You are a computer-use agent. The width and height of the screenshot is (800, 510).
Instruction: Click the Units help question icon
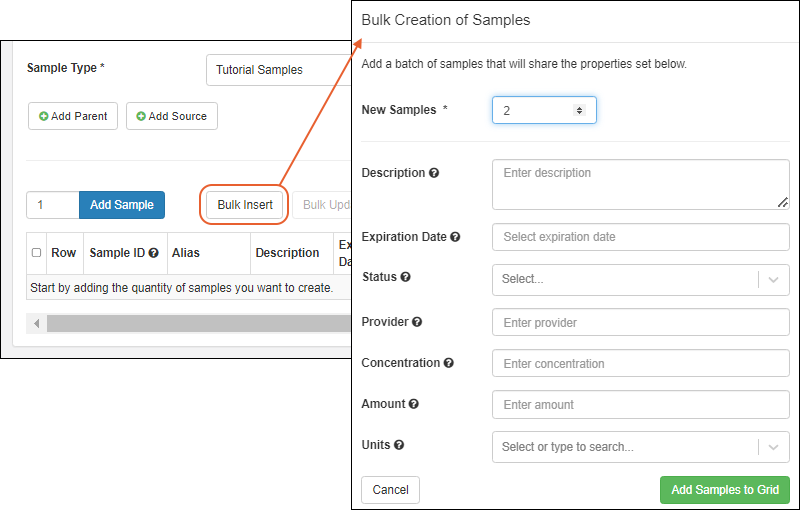[x=399, y=445]
